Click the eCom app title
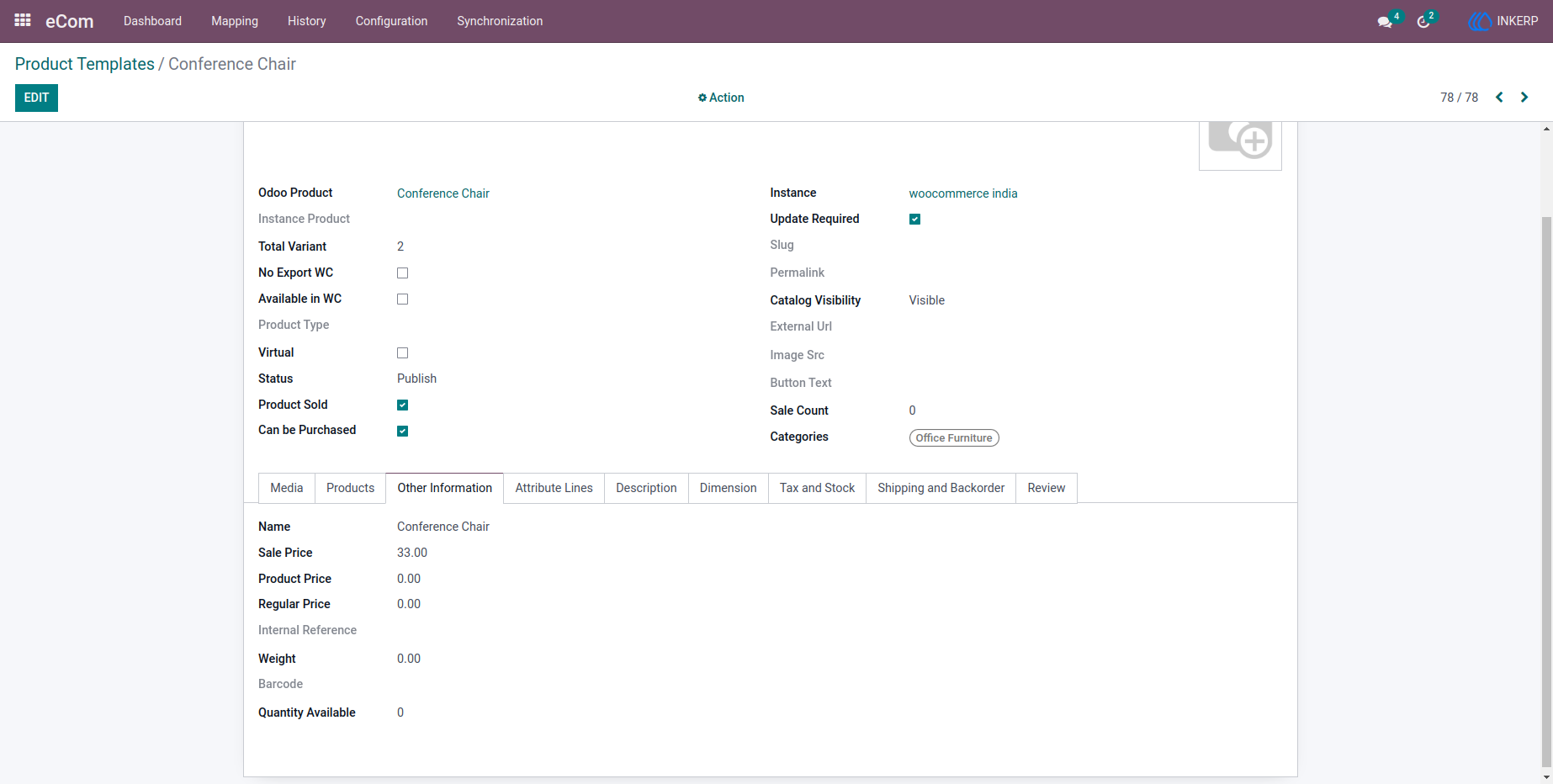 tap(70, 21)
